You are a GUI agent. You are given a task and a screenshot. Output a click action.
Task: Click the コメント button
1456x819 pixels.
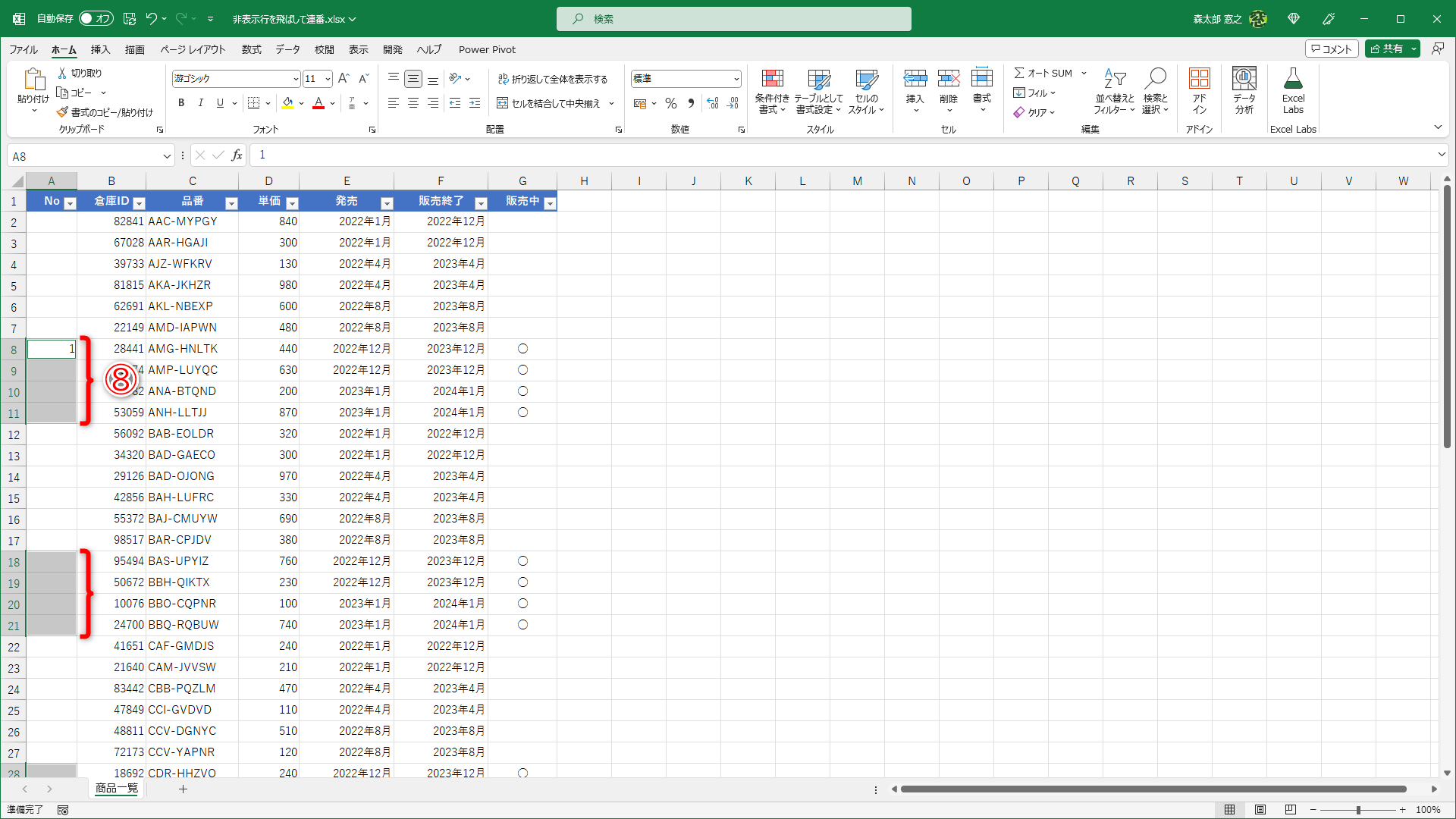tap(1331, 49)
